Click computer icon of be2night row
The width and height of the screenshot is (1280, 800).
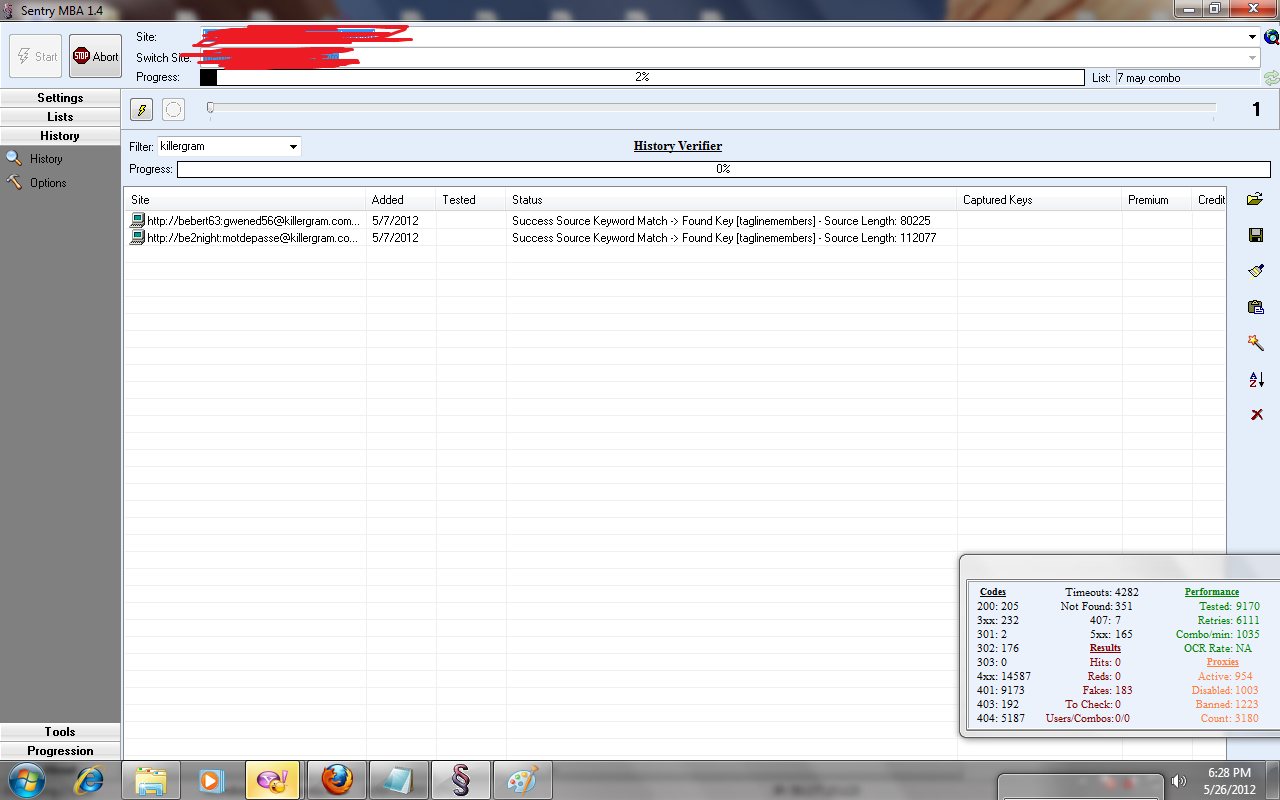coord(137,238)
